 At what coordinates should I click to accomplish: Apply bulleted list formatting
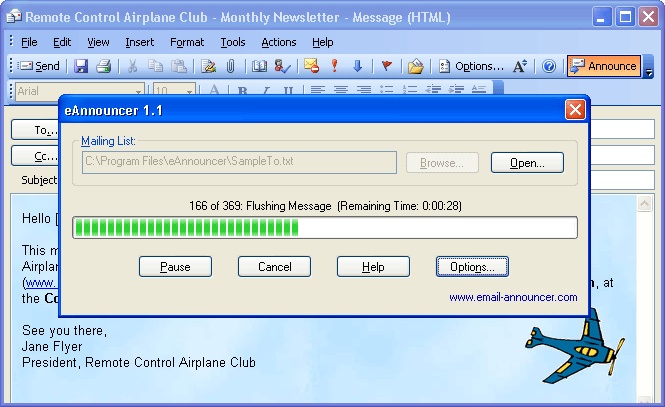(386, 90)
